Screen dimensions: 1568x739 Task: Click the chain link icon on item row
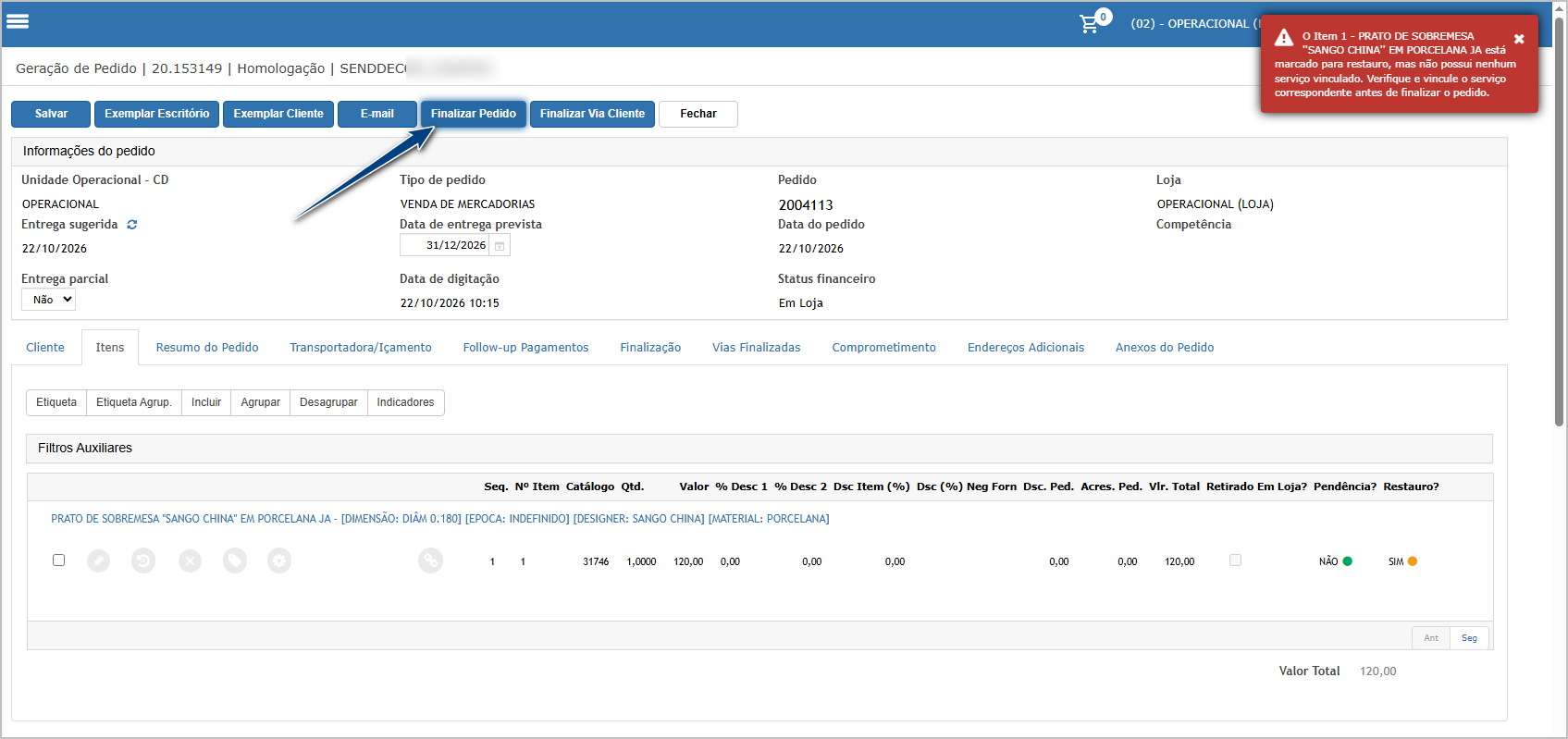[x=430, y=560]
